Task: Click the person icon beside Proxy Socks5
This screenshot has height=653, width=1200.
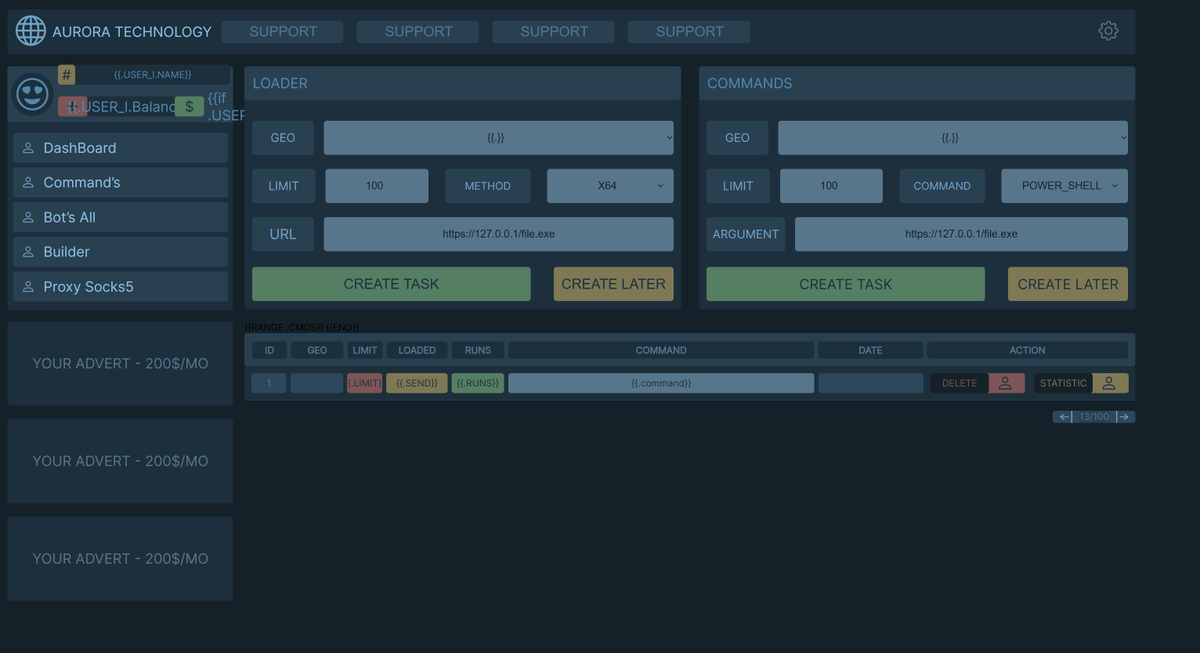Action: coord(28,287)
